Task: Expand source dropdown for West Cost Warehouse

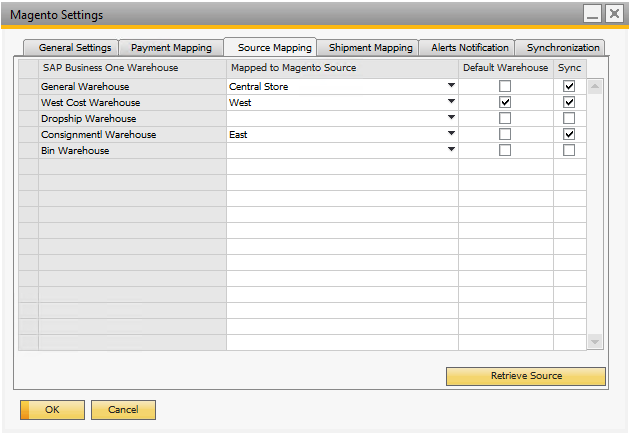Action: 451,102
